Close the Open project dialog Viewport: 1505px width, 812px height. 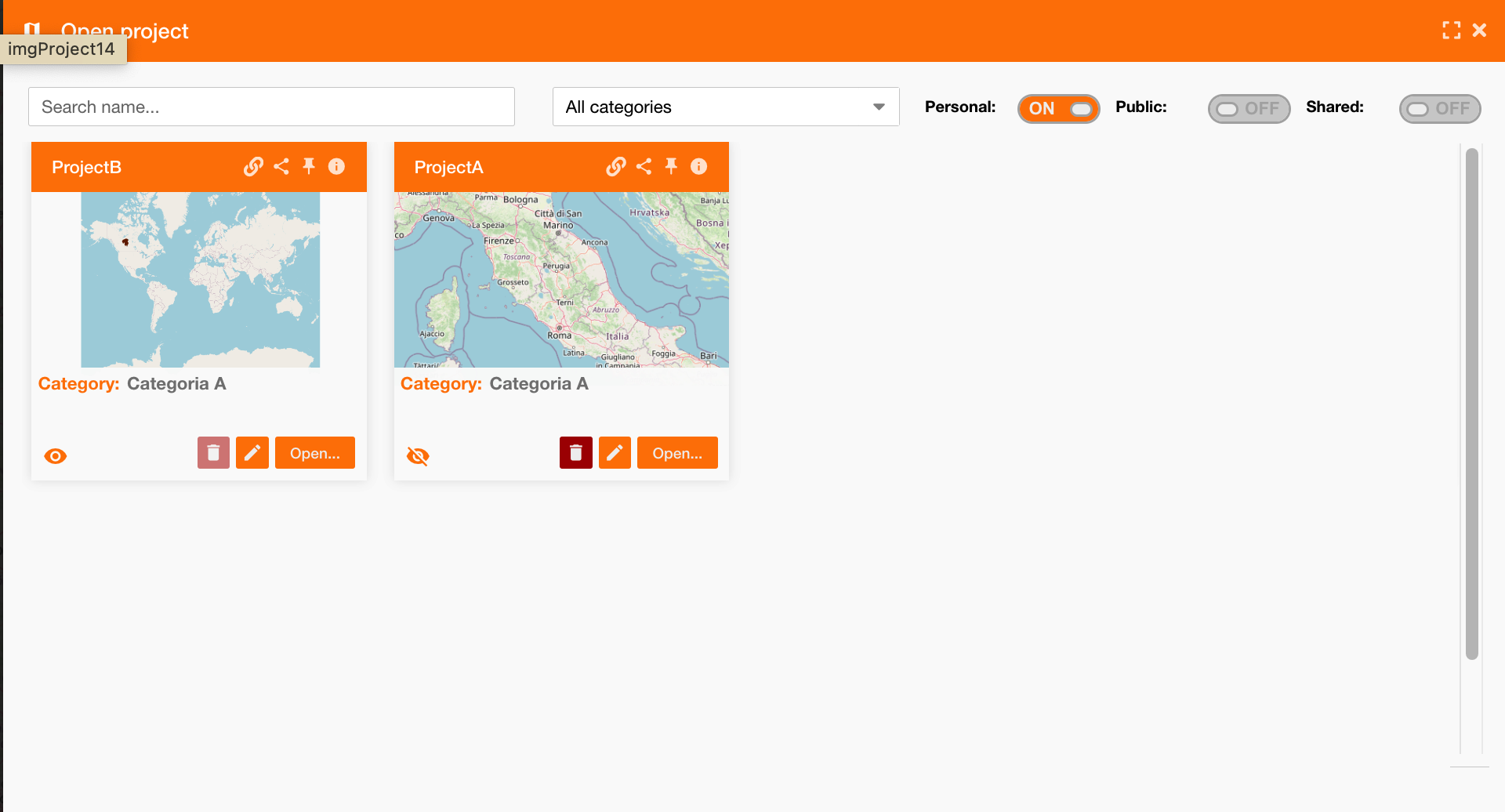tap(1479, 30)
